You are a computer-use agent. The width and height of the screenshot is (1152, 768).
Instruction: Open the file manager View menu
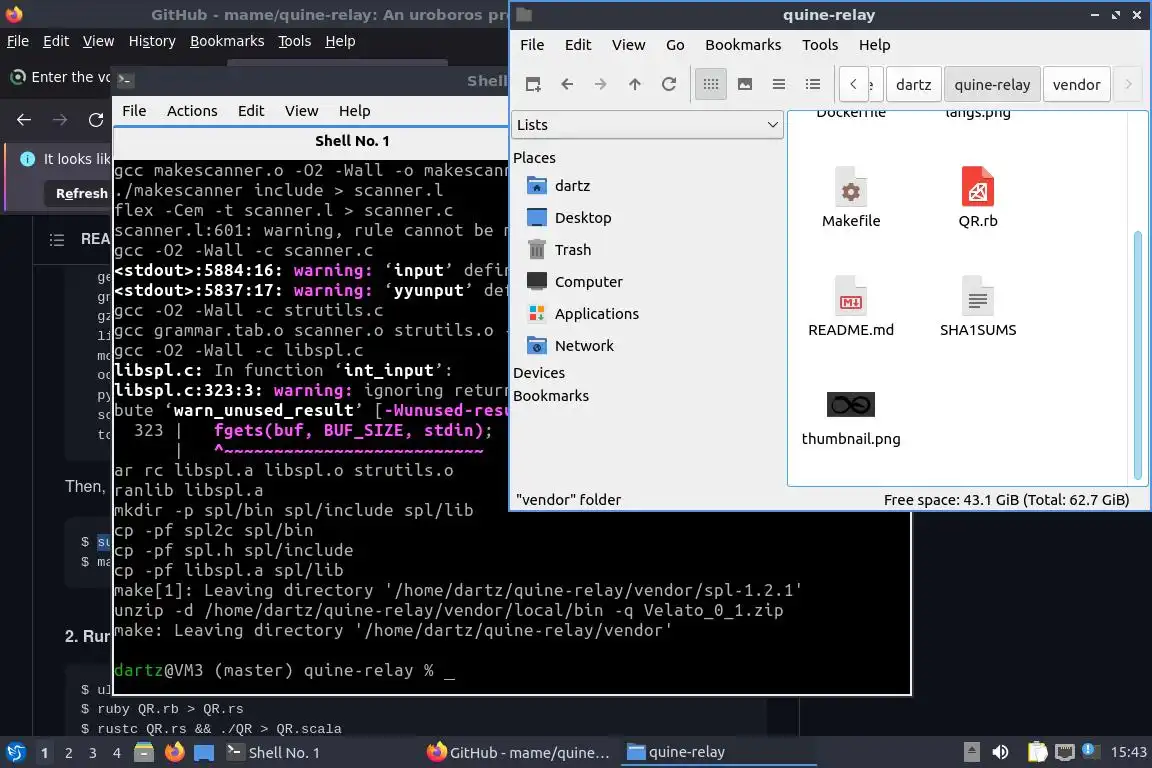point(628,45)
